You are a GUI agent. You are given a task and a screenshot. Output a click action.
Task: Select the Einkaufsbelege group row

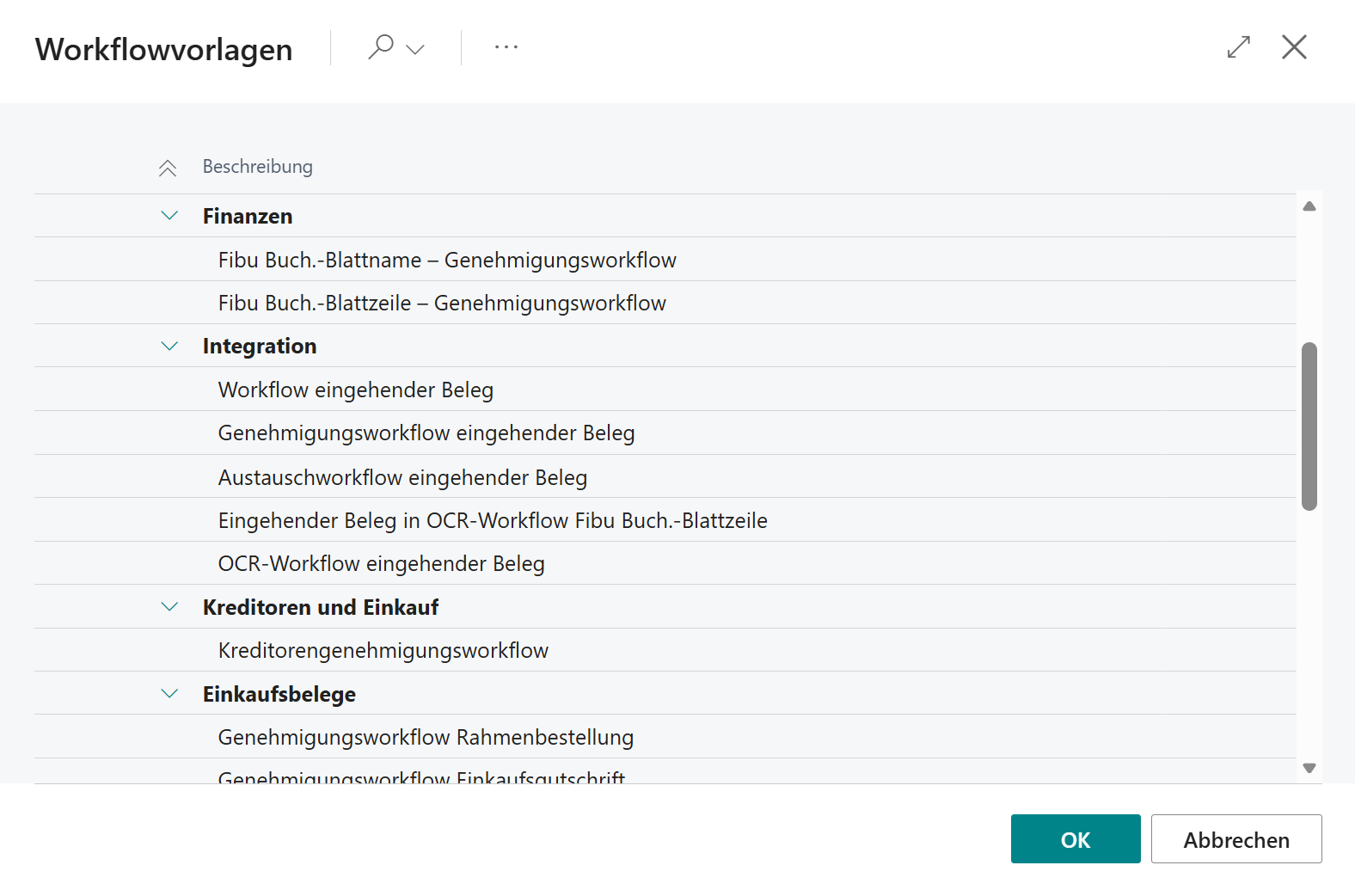(665, 693)
